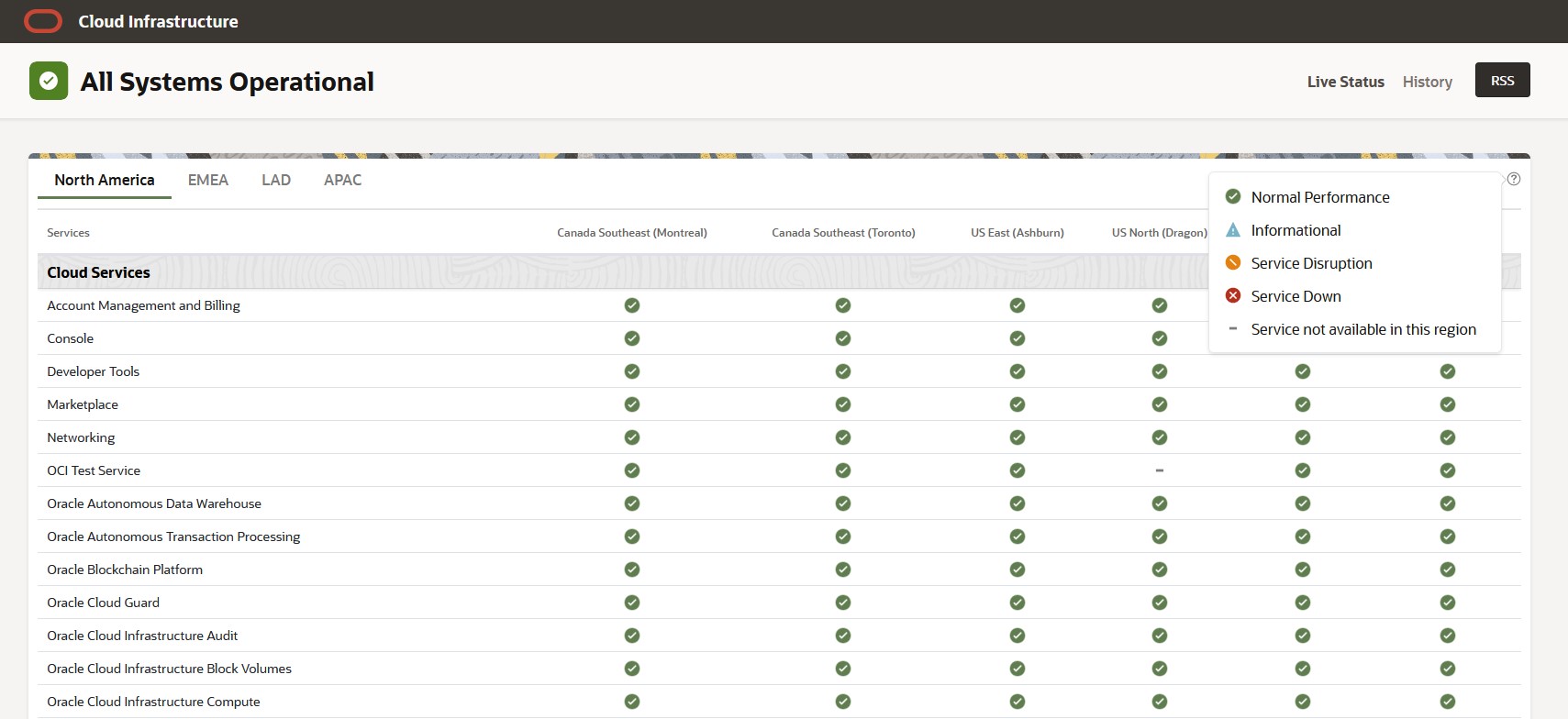Click Oracle Cloud Guard status icon for Montreal
Screen dimensions: 1568x719
pyautogui.click(x=632, y=603)
